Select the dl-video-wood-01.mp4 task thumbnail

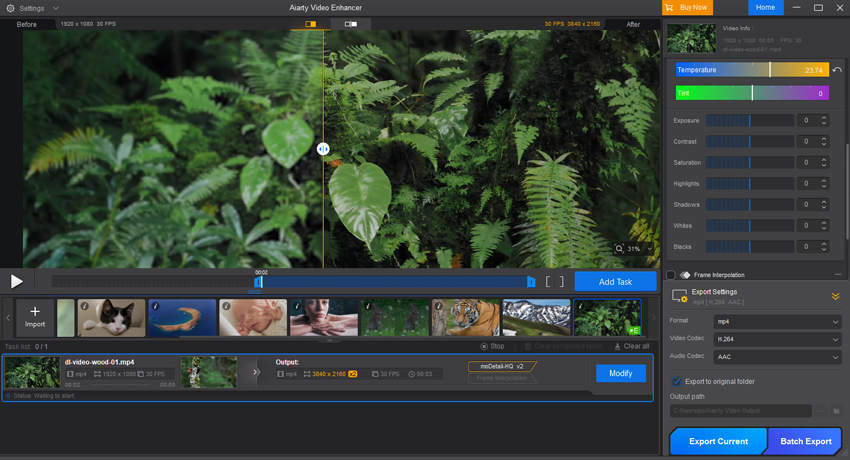click(x=33, y=372)
